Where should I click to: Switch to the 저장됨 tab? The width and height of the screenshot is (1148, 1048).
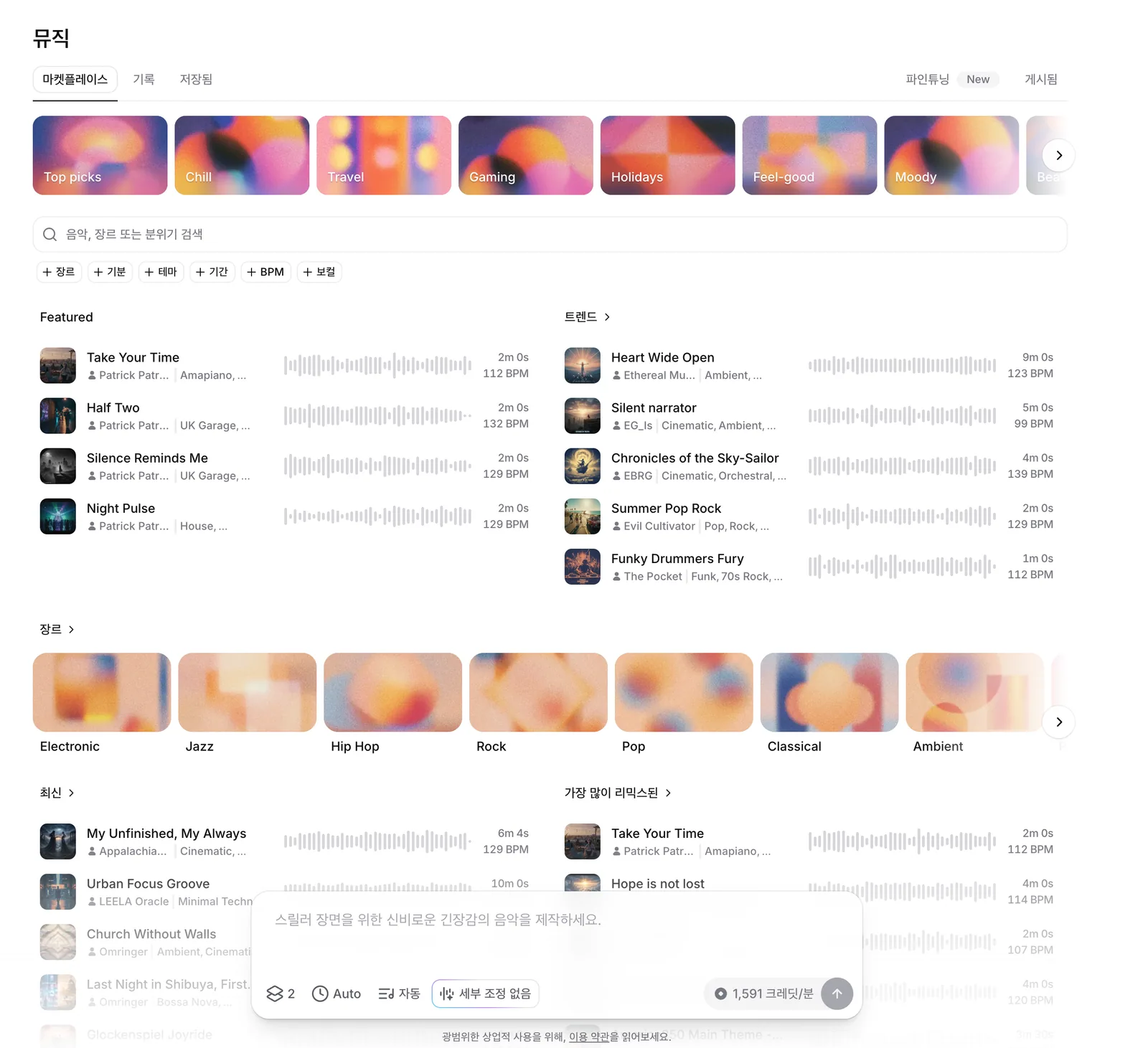(x=196, y=80)
